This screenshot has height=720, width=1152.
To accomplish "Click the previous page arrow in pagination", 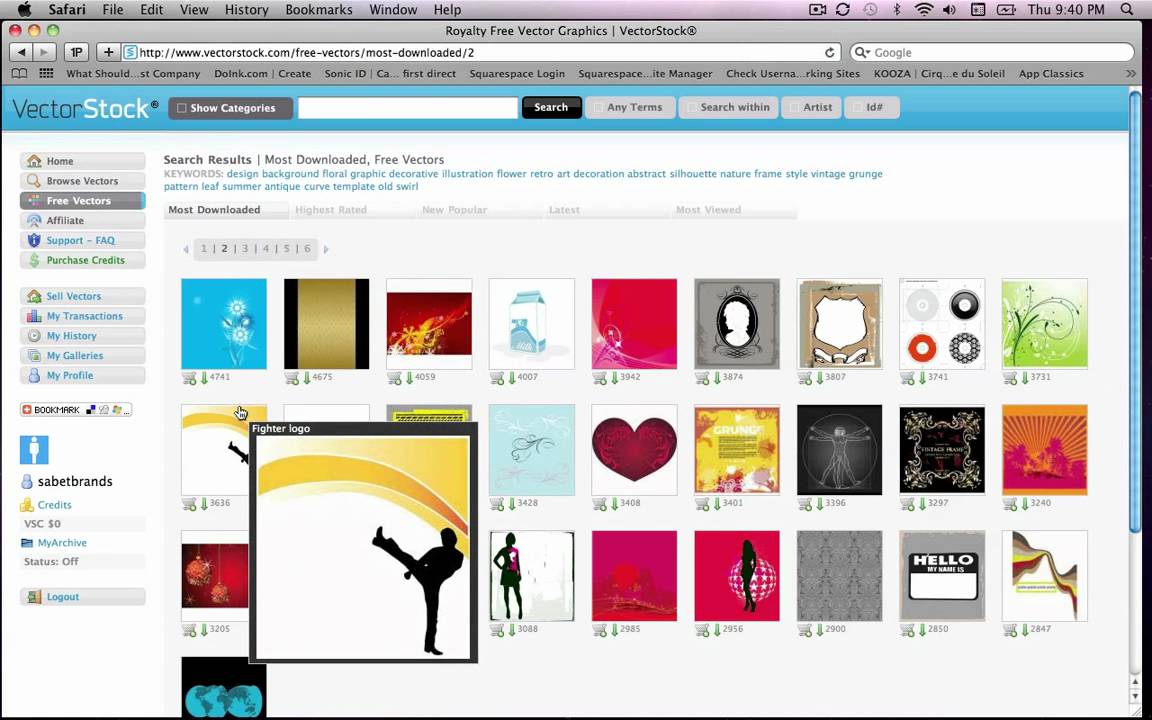I will coord(186,249).
